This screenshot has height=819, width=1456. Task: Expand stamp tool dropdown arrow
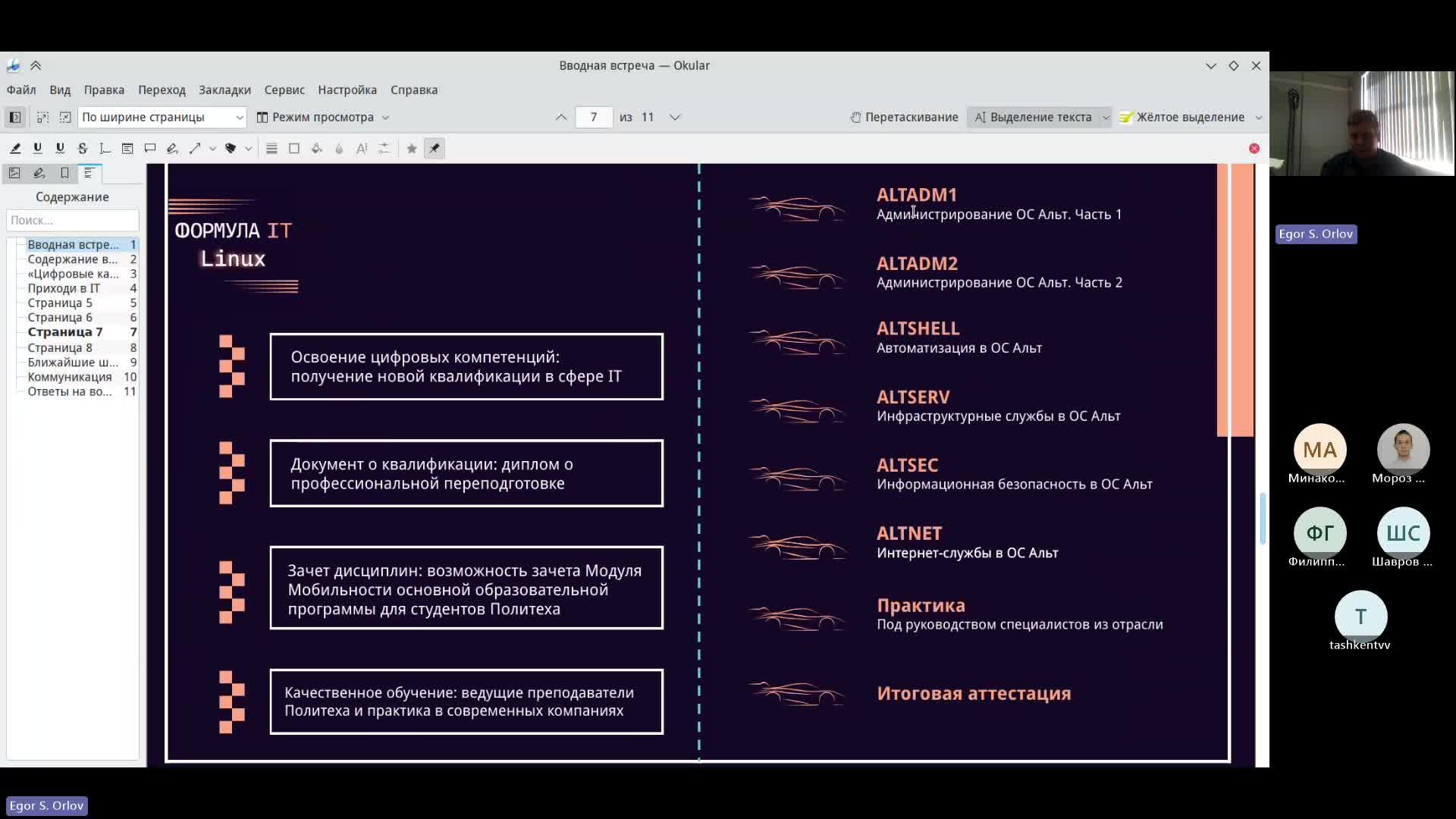click(x=248, y=149)
